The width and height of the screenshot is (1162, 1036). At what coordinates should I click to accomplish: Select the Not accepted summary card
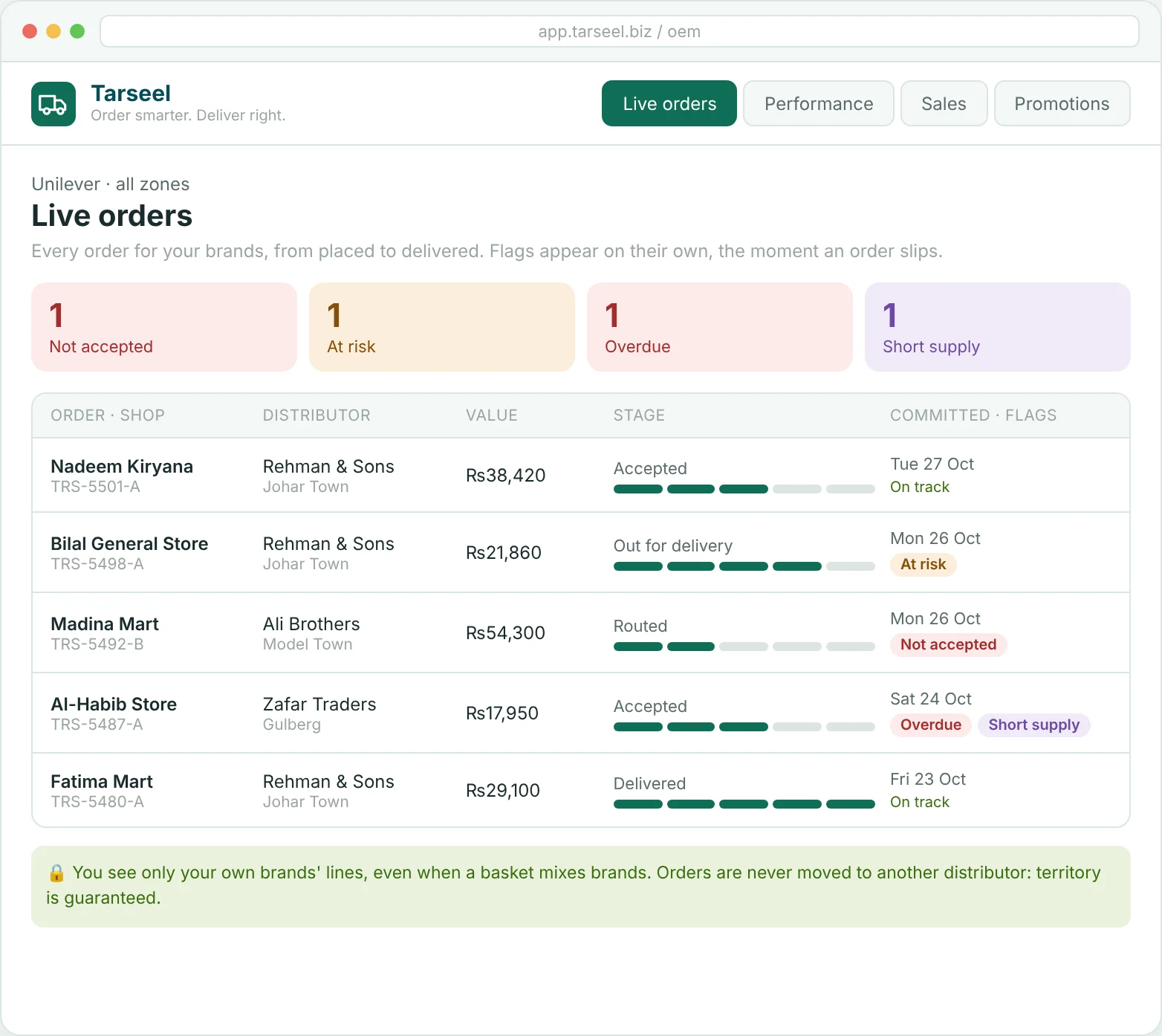(x=164, y=327)
